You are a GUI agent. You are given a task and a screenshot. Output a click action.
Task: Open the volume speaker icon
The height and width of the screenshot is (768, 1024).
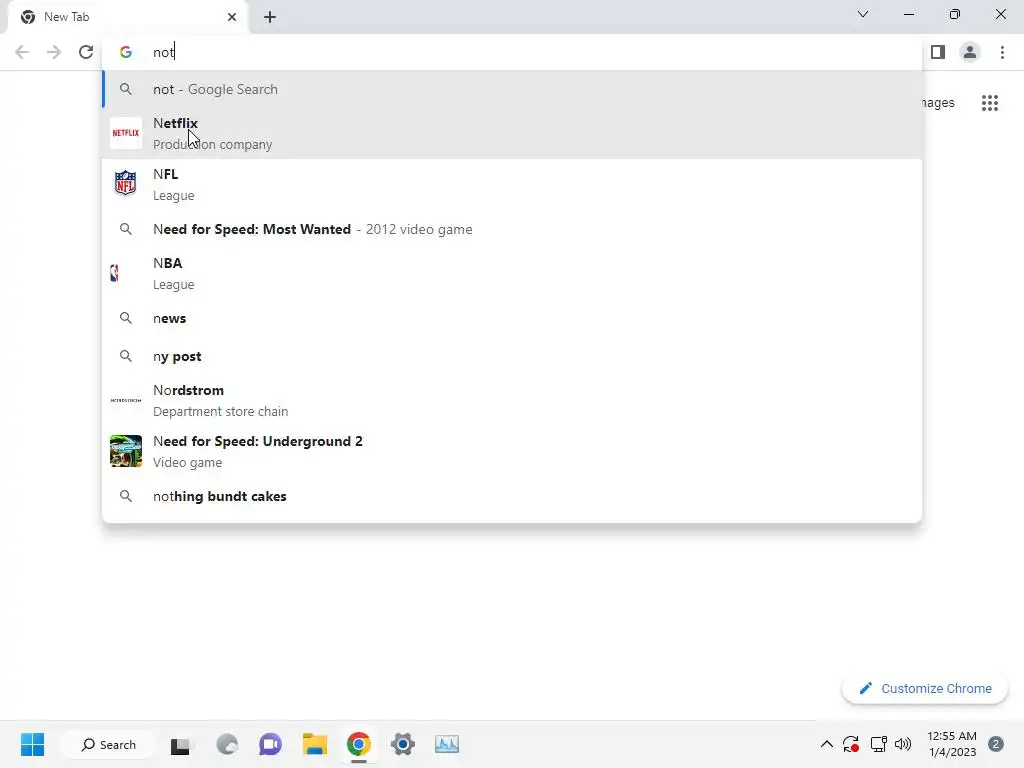pos(903,744)
